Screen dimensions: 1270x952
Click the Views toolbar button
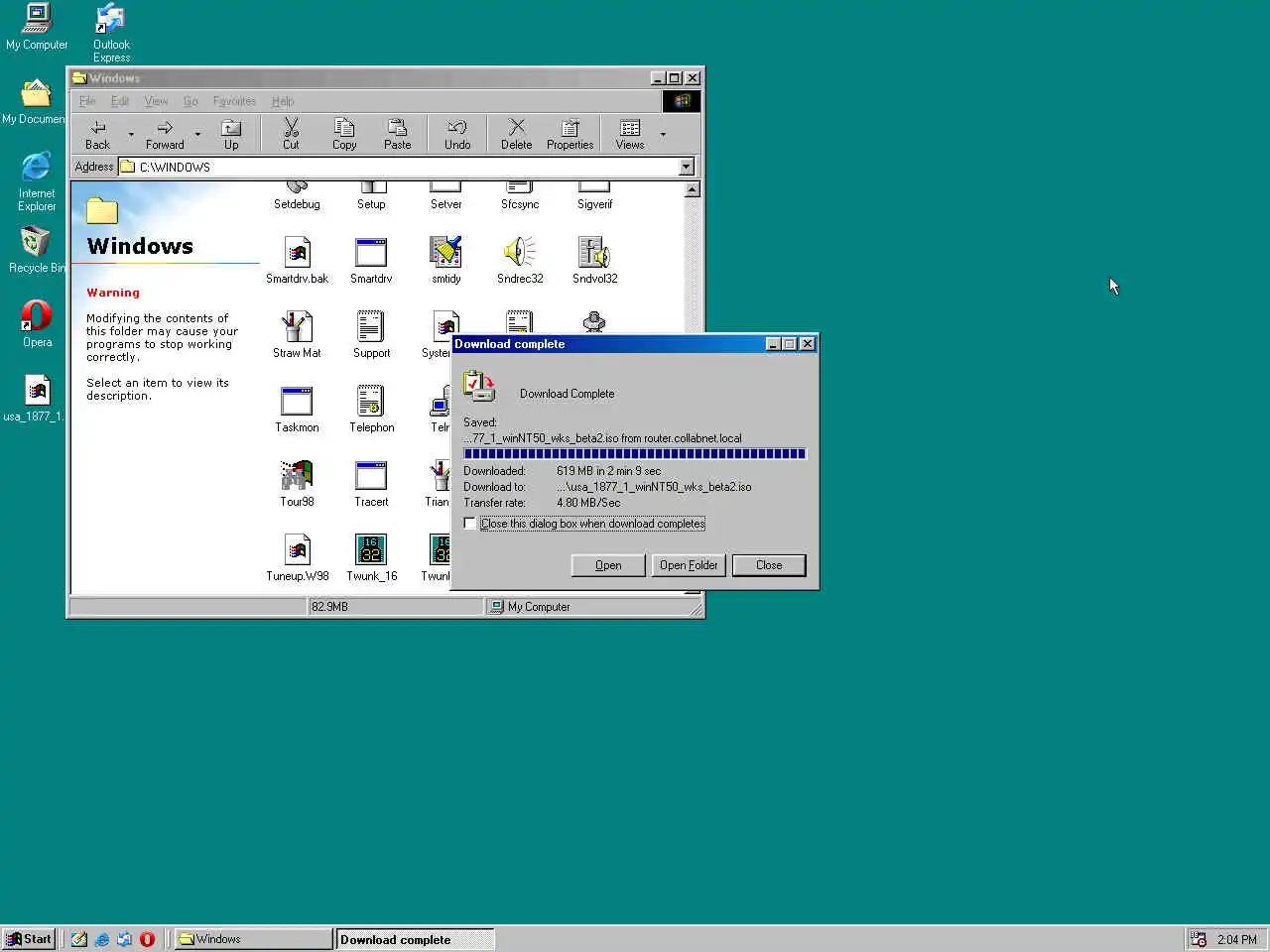point(630,134)
